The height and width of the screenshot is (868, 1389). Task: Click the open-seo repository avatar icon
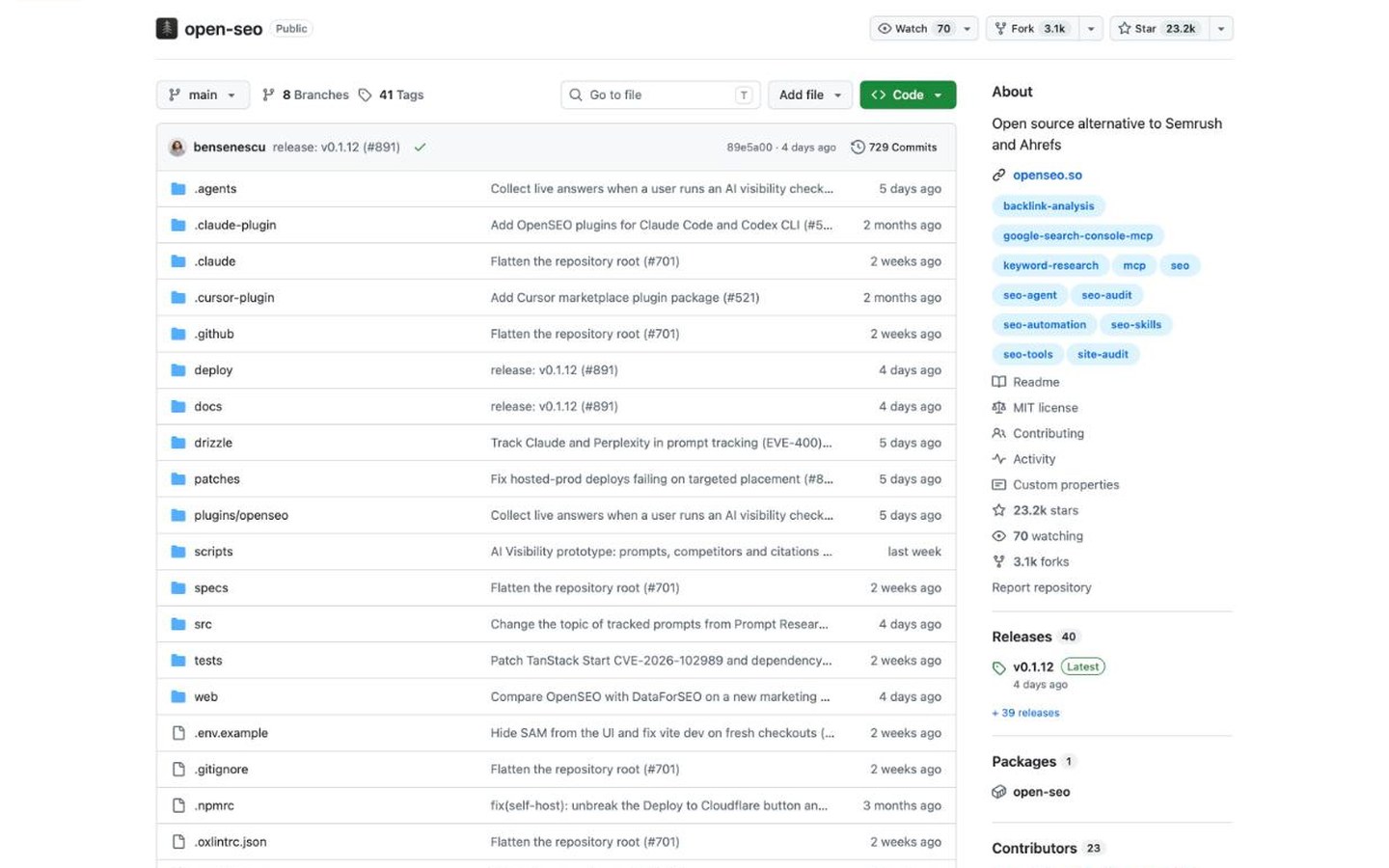point(167,29)
